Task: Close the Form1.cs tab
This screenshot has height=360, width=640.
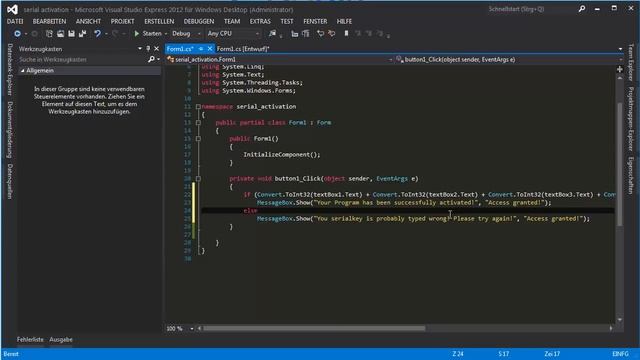Action: [210, 49]
